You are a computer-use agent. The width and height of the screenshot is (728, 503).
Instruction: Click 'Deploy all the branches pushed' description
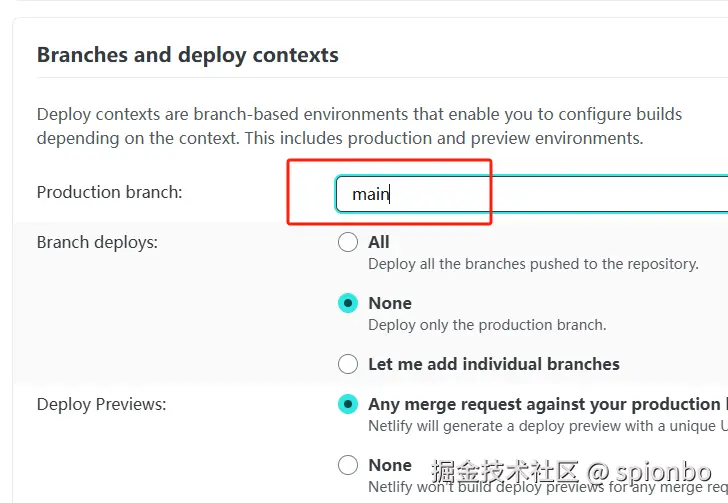pyautogui.click(x=533, y=264)
